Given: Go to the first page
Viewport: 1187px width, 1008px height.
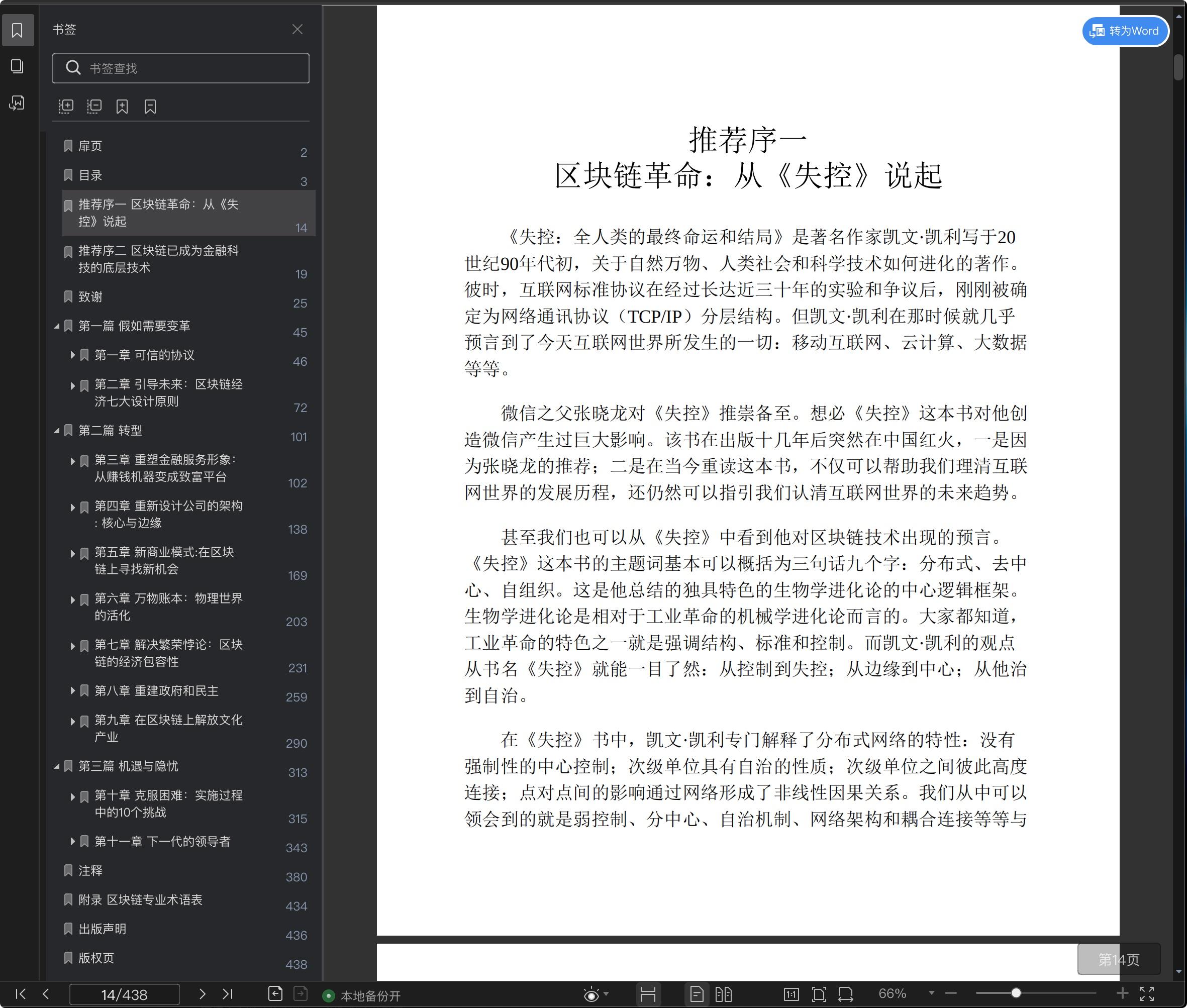Looking at the screenshot, I should click(x=21, y=994).
